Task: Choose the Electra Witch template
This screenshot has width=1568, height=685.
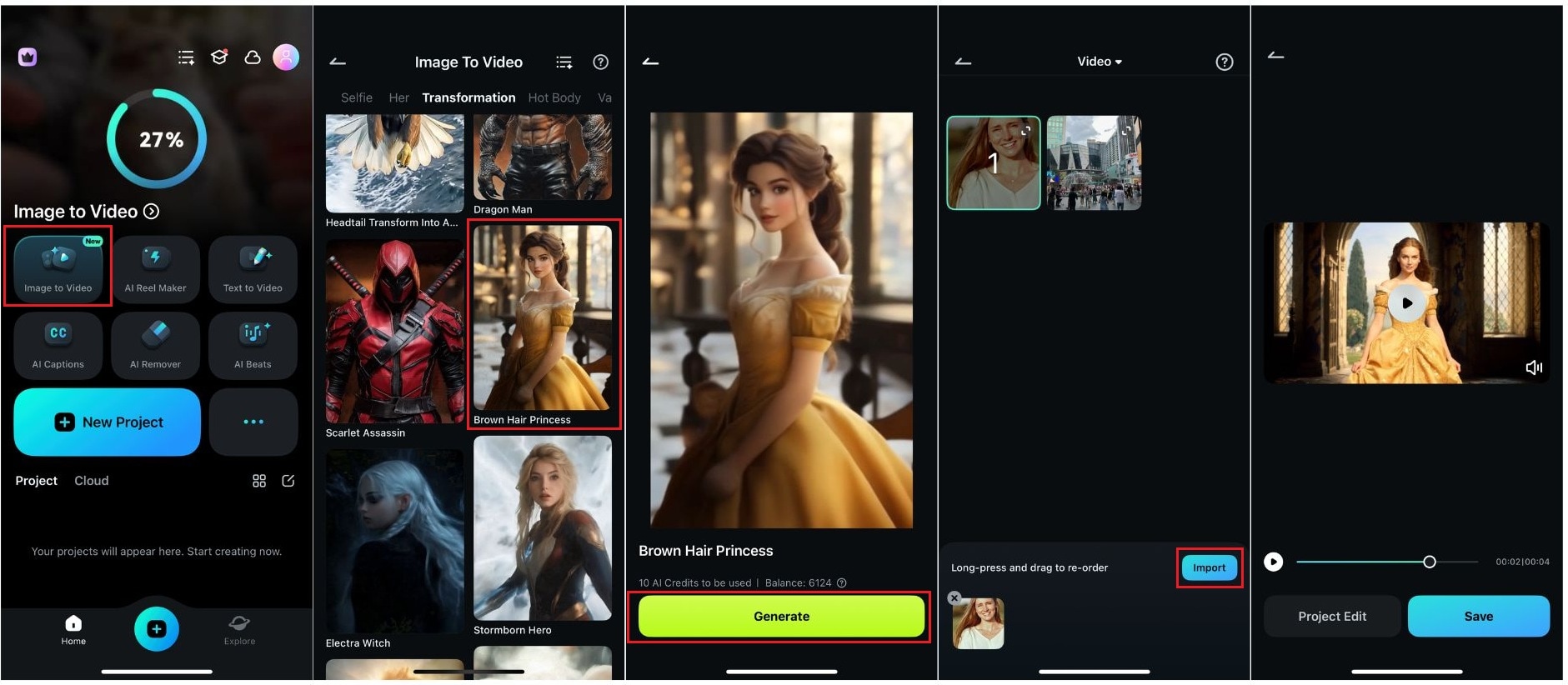Action: pyautogui.click(x=394, y=542)
